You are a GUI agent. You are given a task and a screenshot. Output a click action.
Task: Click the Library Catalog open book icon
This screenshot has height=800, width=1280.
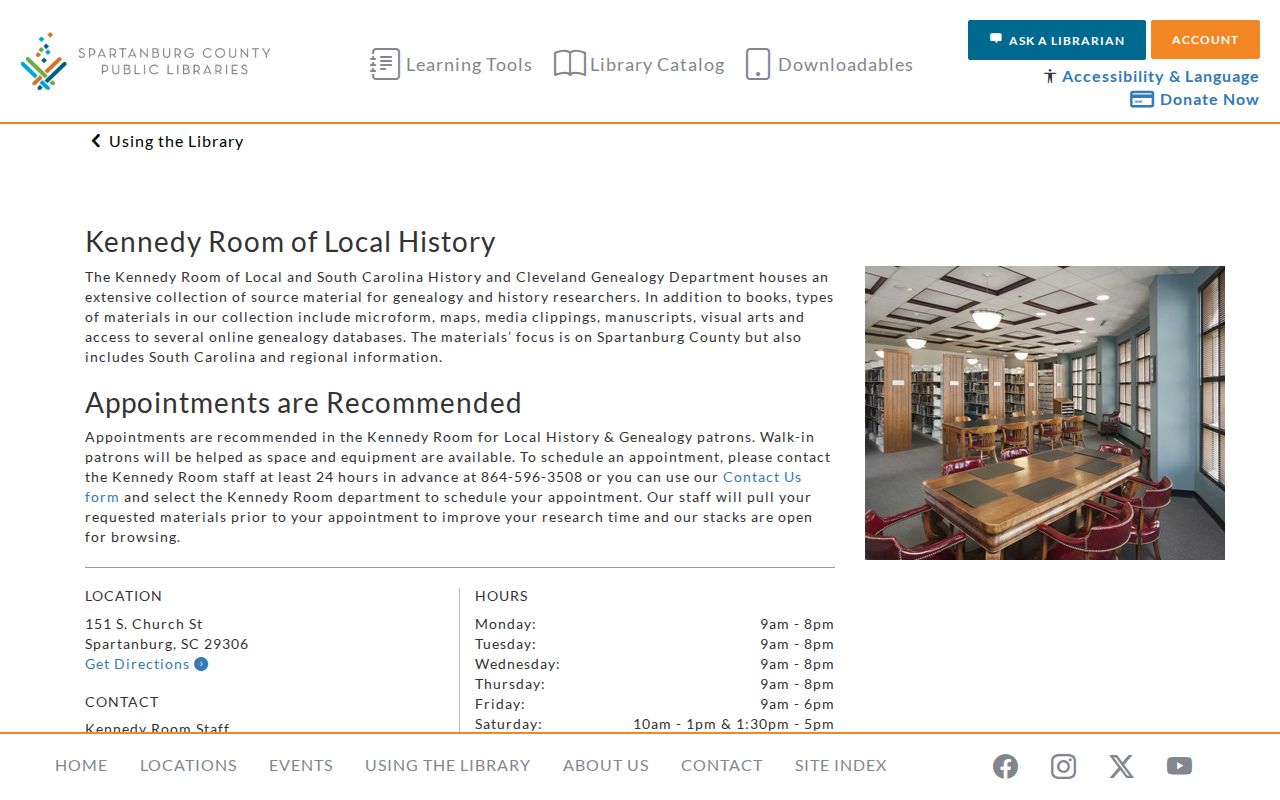[x=570, y=64]
